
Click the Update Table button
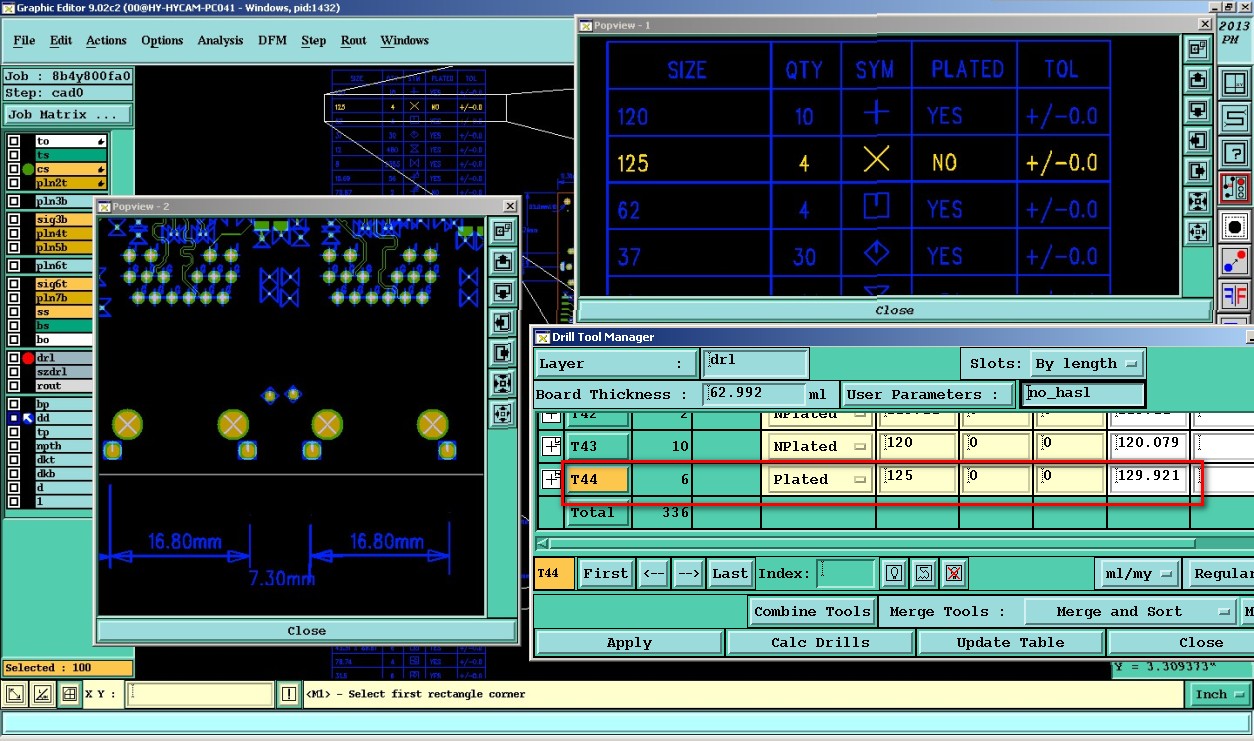[x=1010, y=642]
